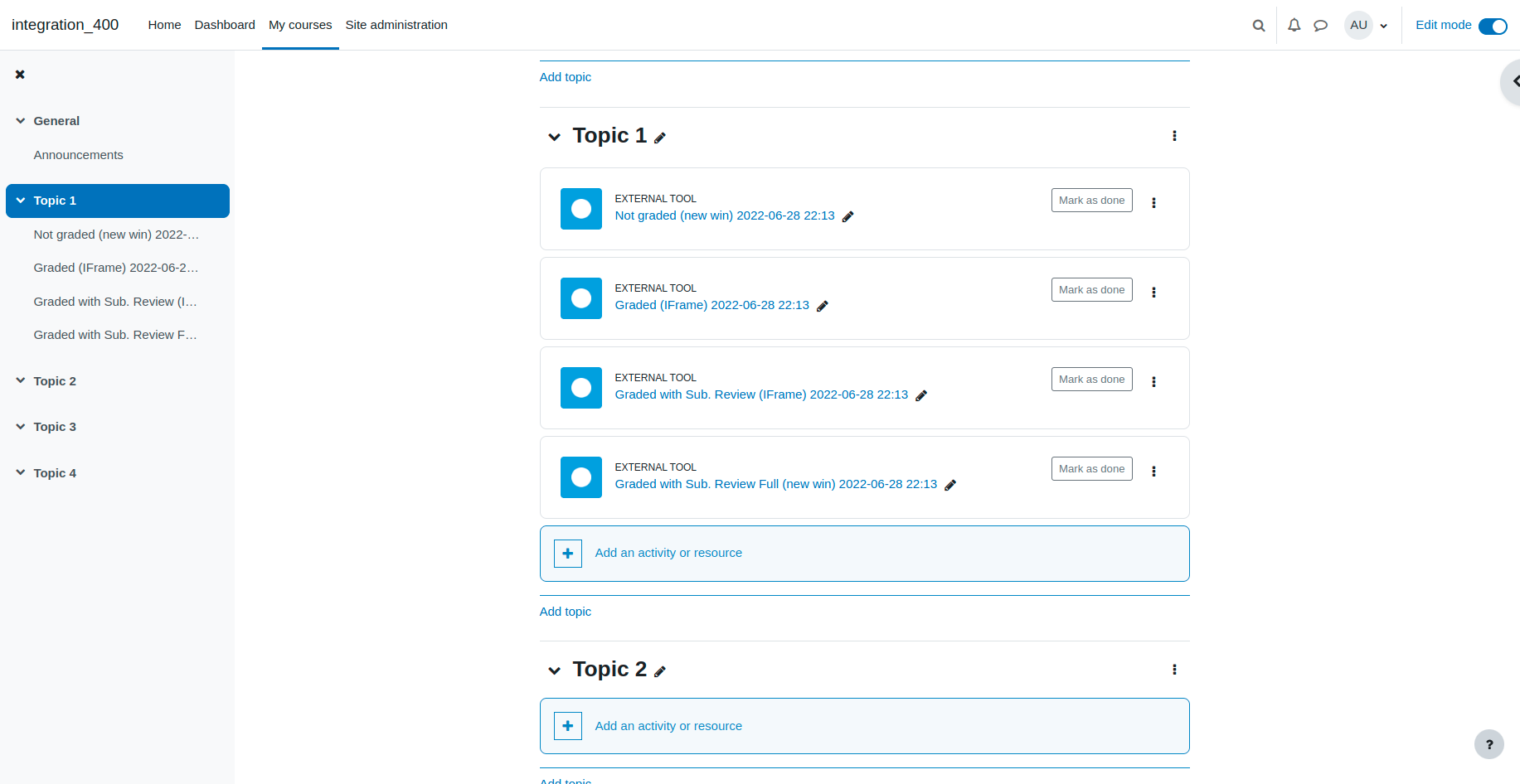Select Announcements in course index
Viewport: 1520px width, 784px height.
[x=79, y=155]
